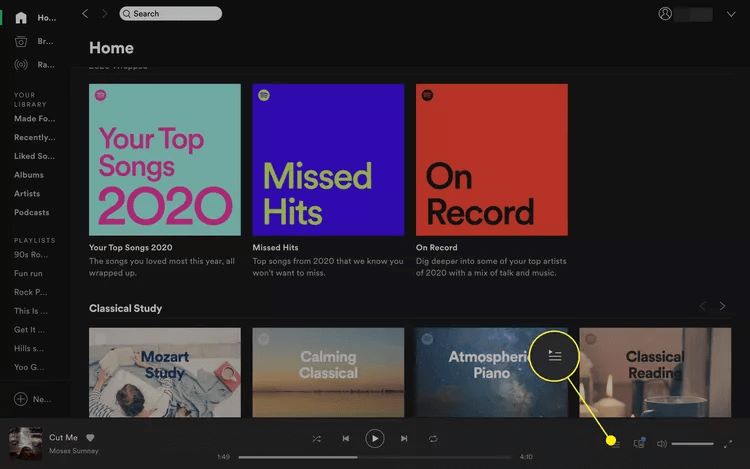Click the Moses Sumney artist name
Viewport: 750px width, 469px height.
tap(74, 451)
